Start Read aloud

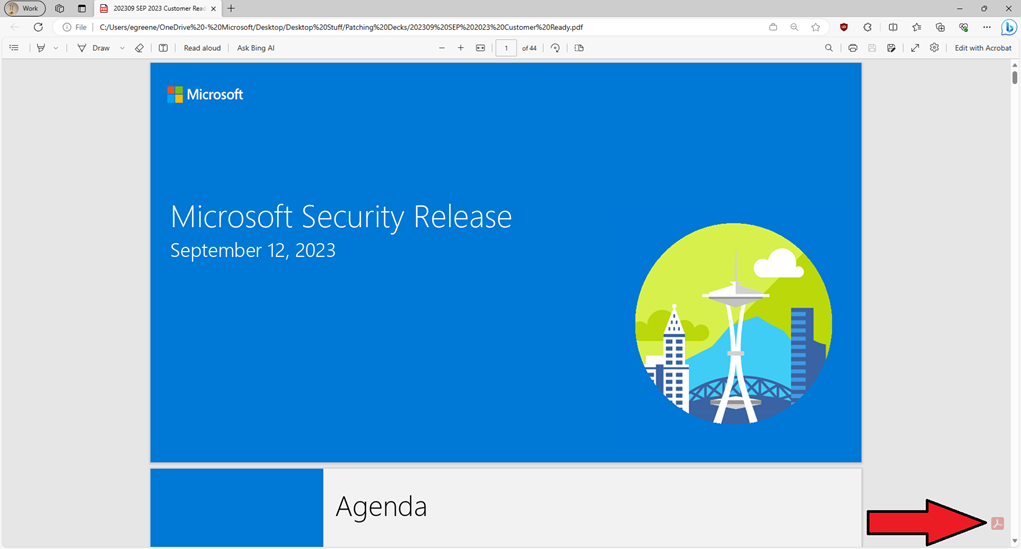(x=202, y=48)
